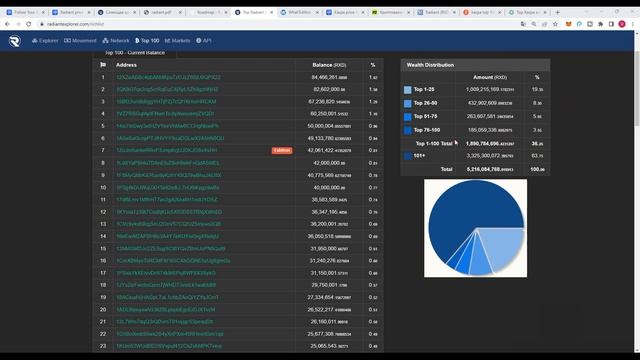This screenshot has height=360, width=640.
Task: Click the orange Exchange badge in row 7
Action: coord(282,150)
